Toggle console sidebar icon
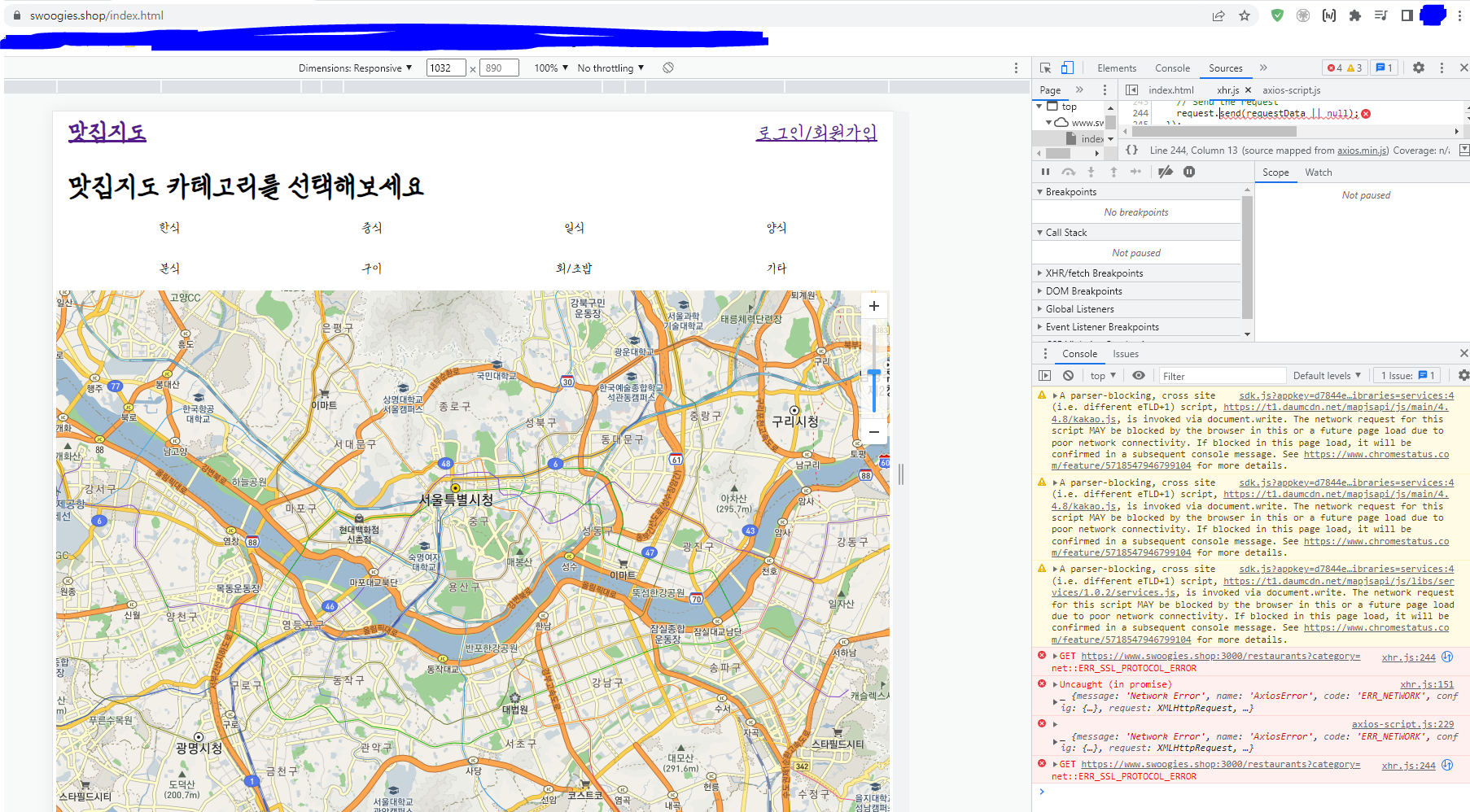This screenshot has height=812, width=1470. point(1045,375)
